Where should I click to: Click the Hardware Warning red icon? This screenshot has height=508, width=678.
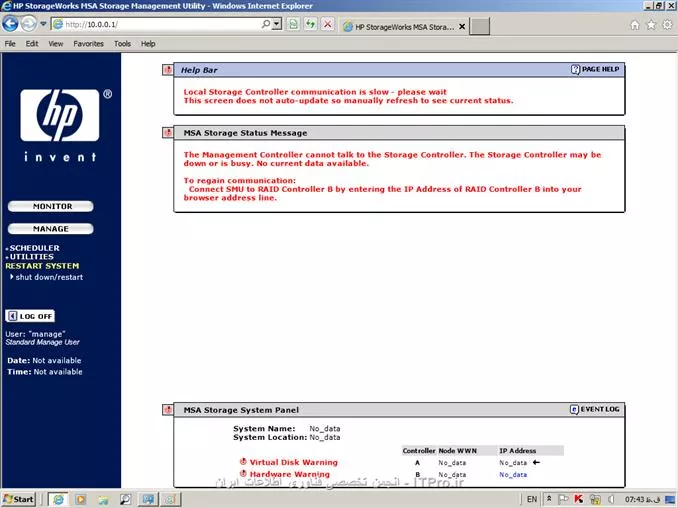tap(243, 474)
